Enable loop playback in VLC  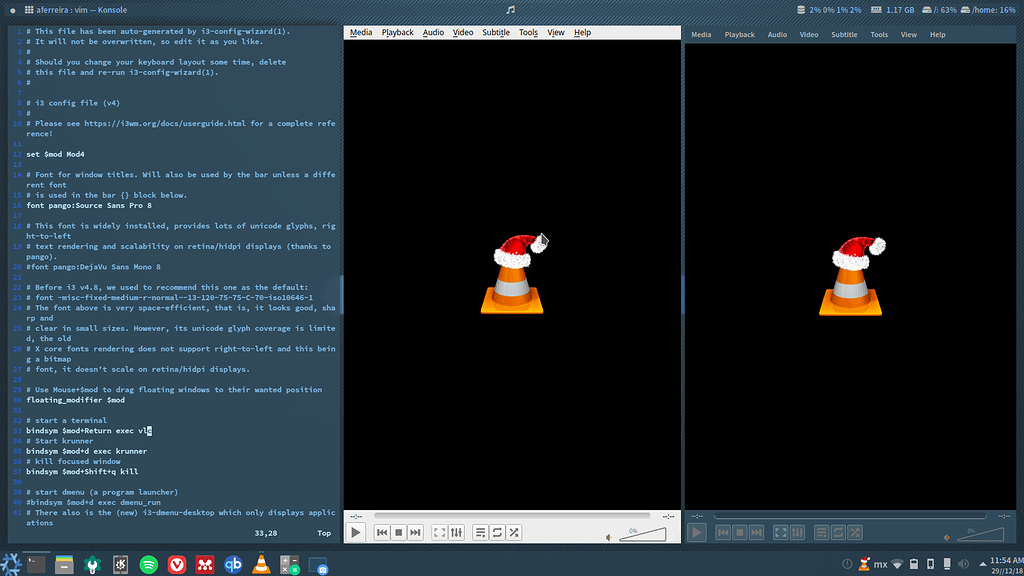[x=496, y=532]
